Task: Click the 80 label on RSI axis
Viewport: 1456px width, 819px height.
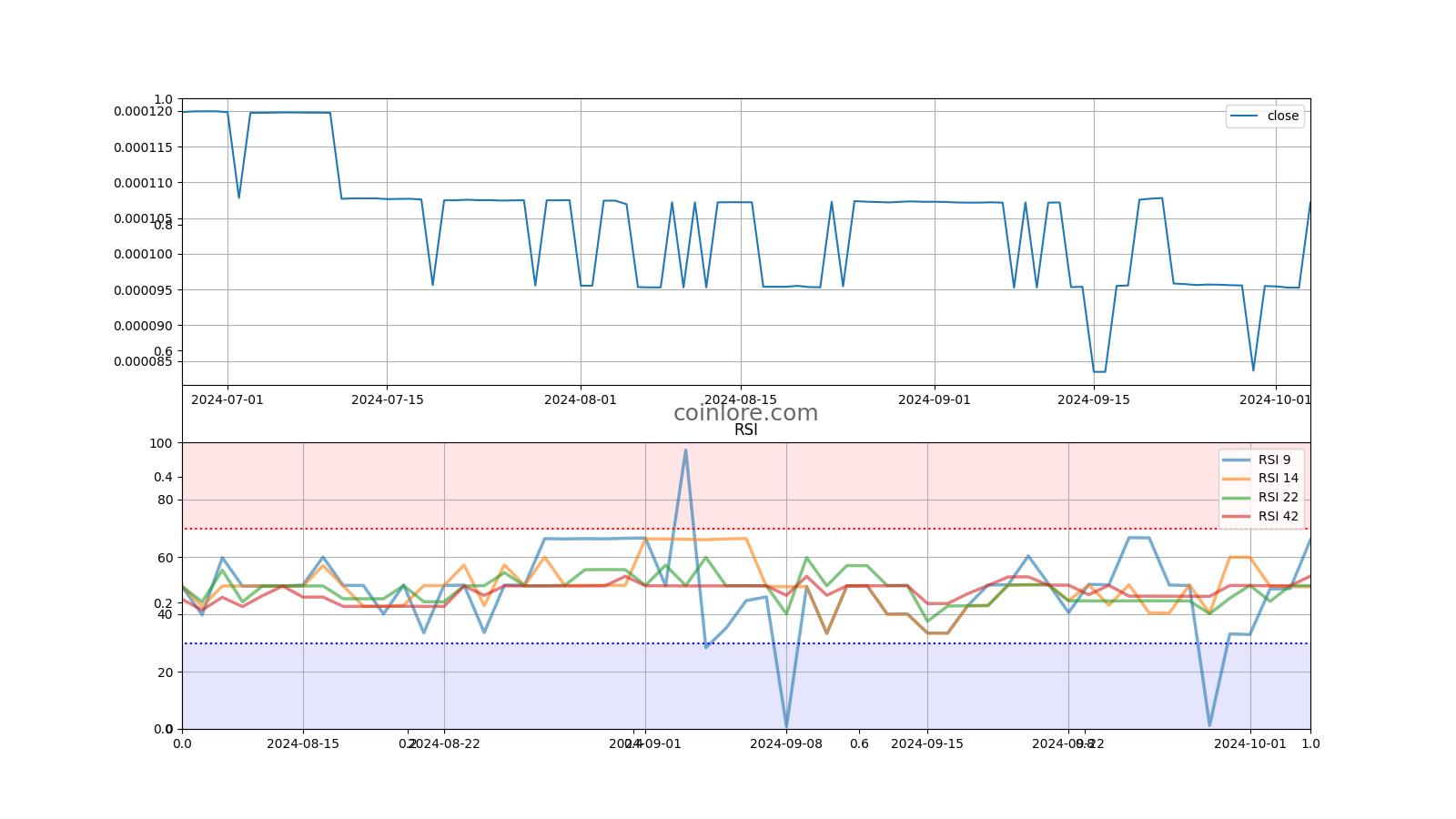Action: (165, 500)
